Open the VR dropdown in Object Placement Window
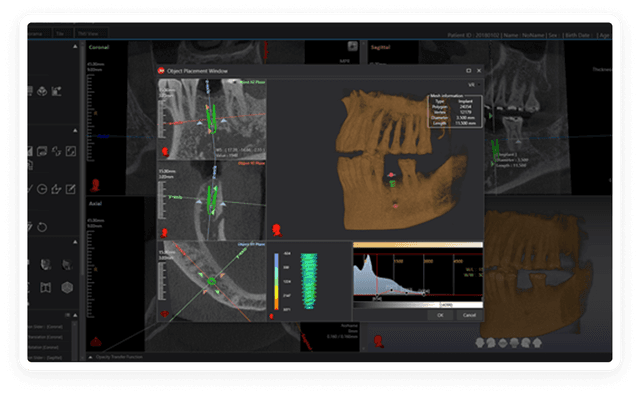The image size is (640, 395). (x=473, y=84)
